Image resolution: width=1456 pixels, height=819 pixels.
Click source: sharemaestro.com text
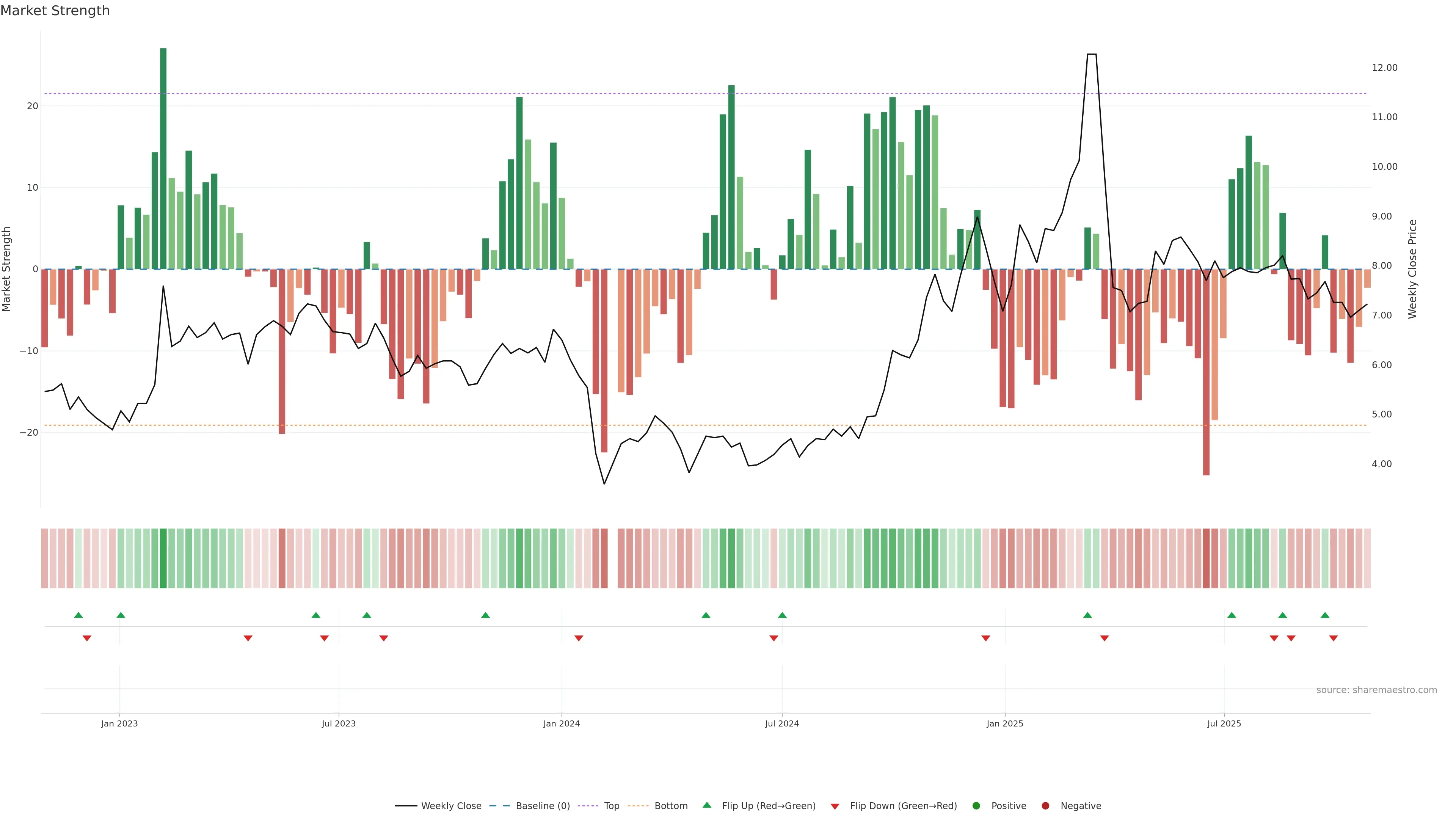pos(1376,690)
